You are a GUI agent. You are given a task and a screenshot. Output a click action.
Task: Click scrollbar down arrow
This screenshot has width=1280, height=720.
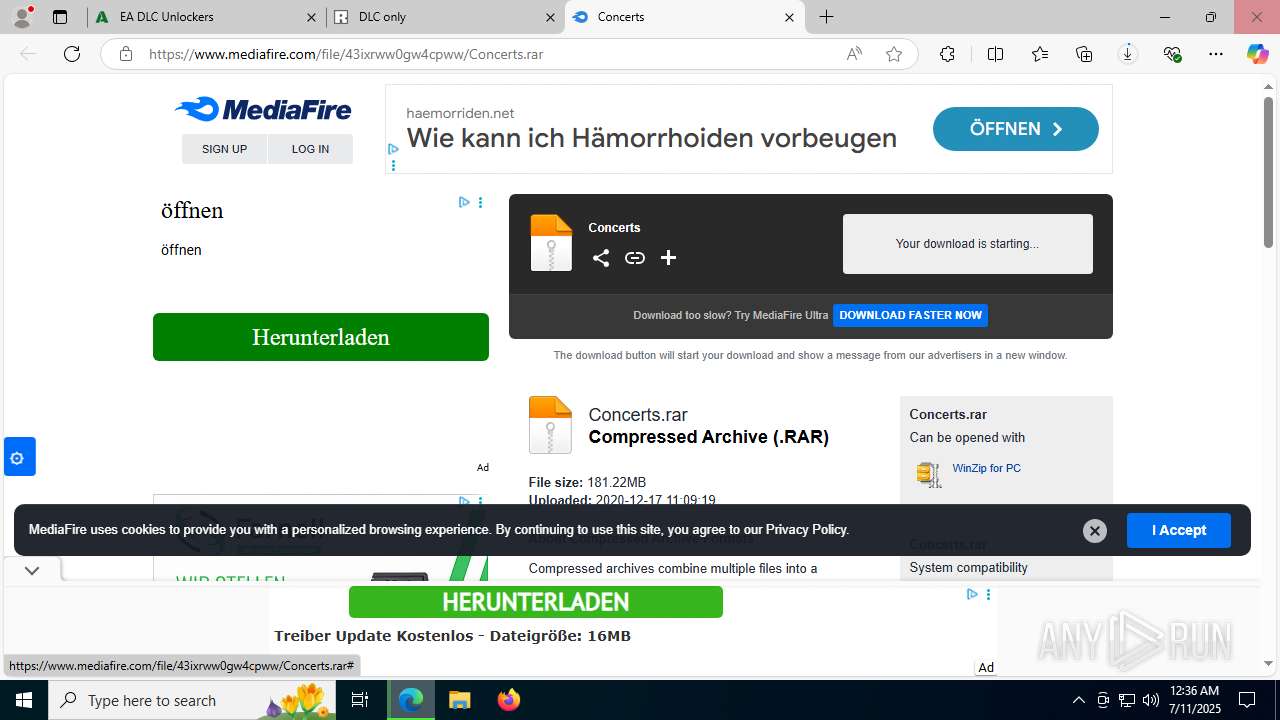[1268, 663]
